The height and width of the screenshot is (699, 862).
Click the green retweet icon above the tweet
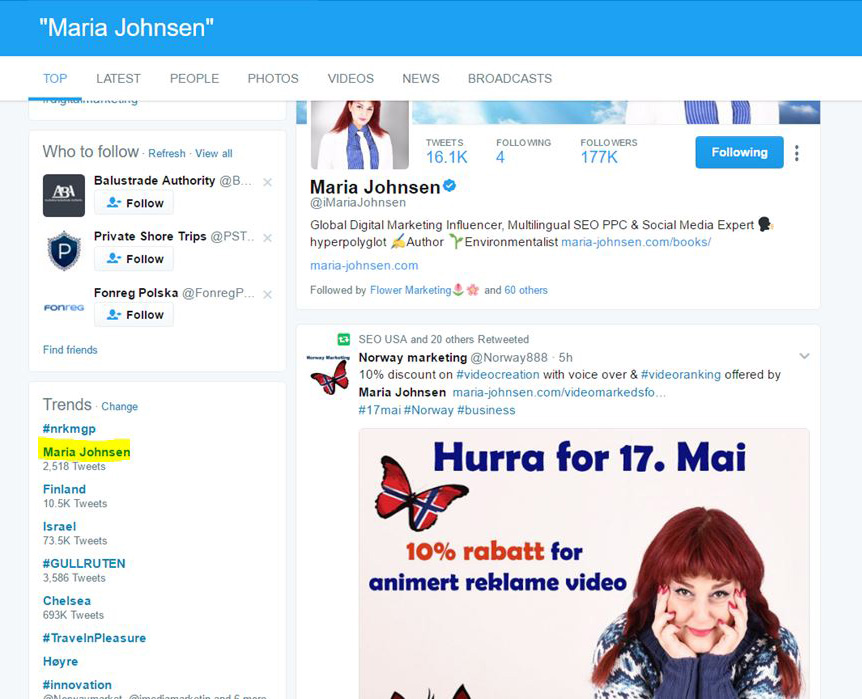344,339
